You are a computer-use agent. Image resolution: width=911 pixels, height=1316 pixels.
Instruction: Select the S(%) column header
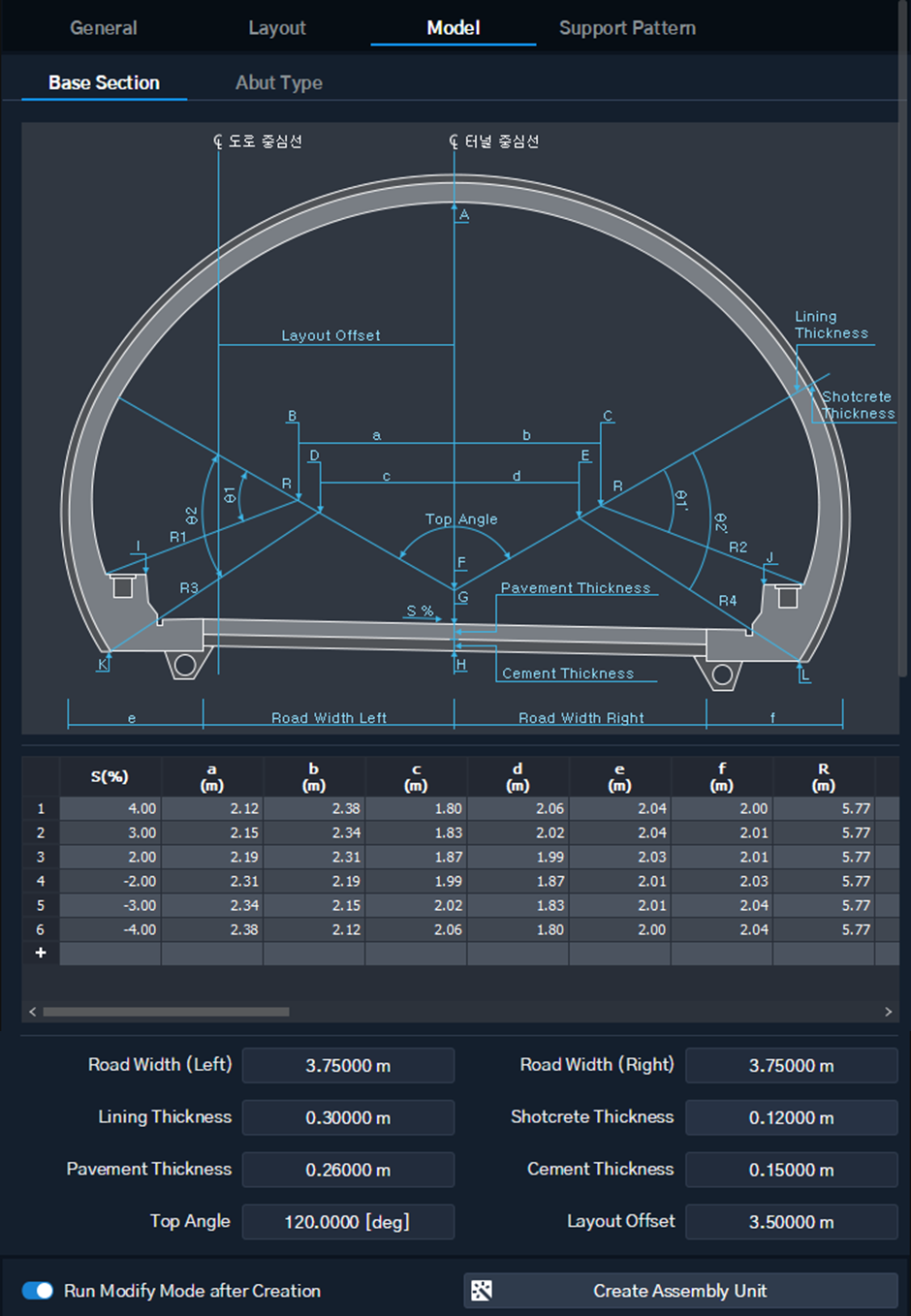click(x=110, y=777)
